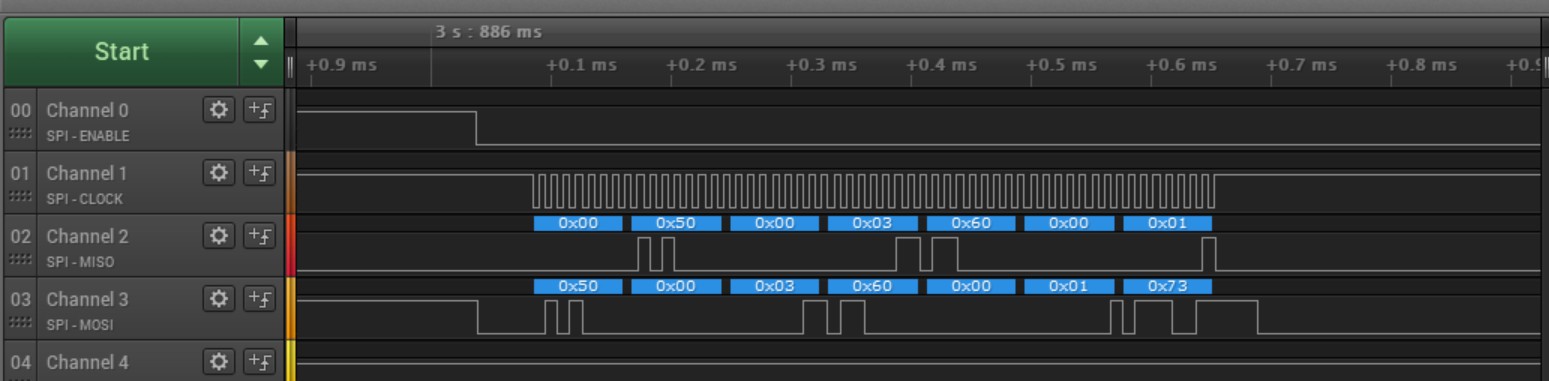Image resolution: width=1549 pixels, height=381 pixels.
Task: Select the Channel 0 label
Action: [x=87, y=111]
